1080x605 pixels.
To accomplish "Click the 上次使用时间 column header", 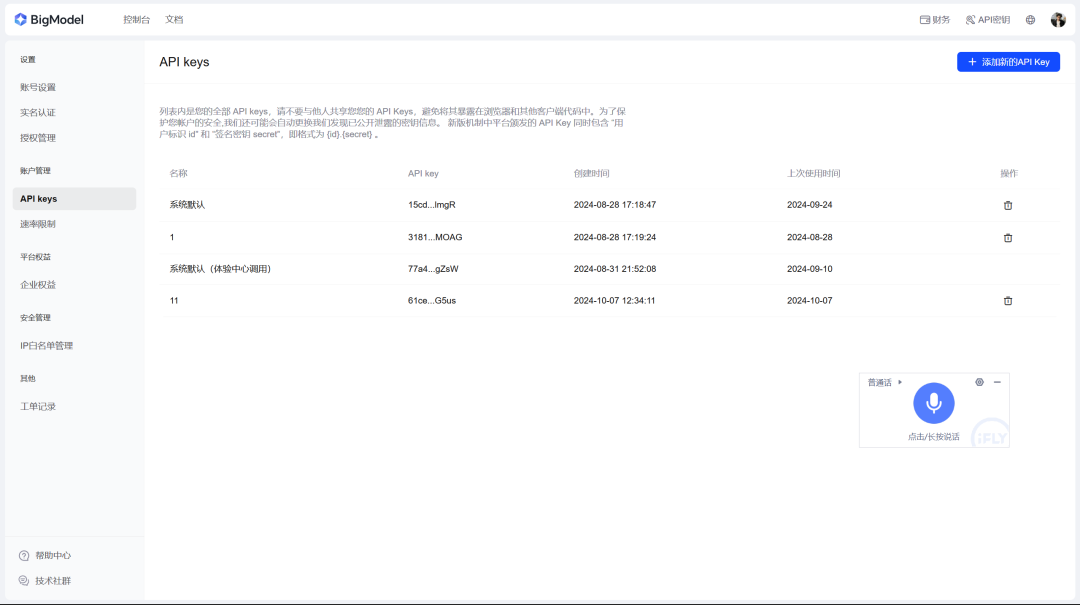I will (x=813, y=174).
